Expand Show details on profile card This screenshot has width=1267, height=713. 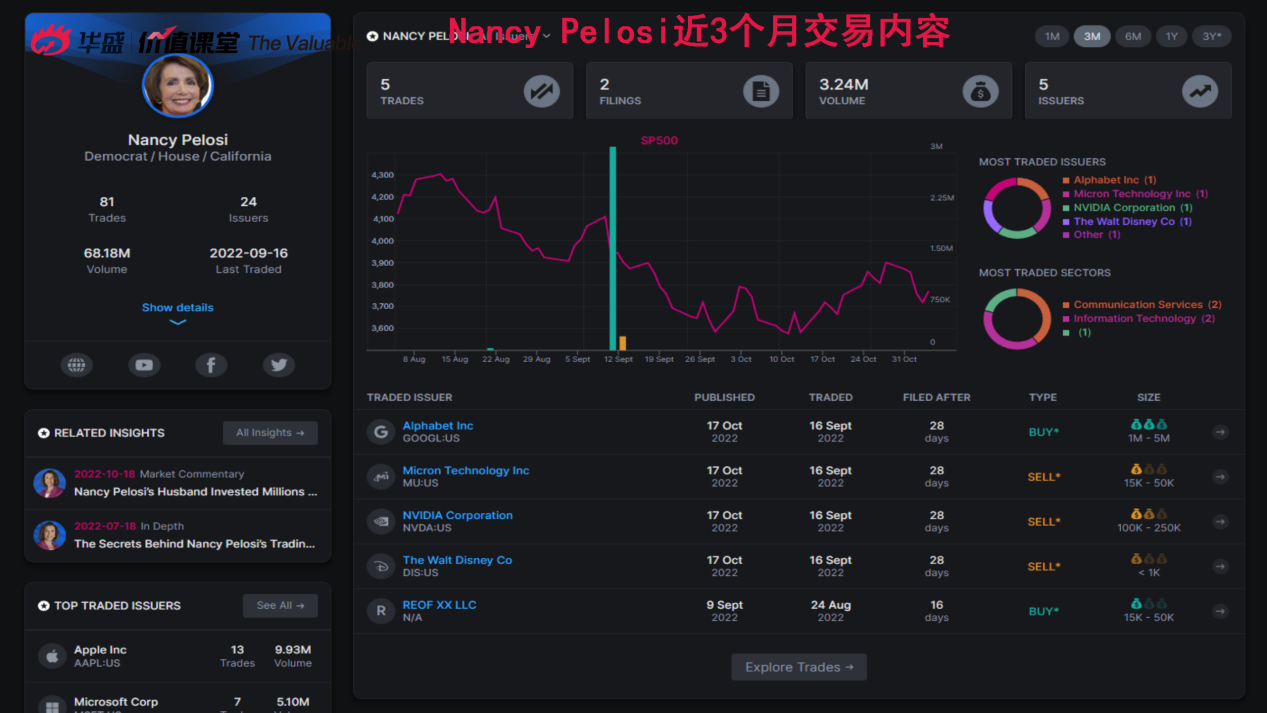coord(178,313)
